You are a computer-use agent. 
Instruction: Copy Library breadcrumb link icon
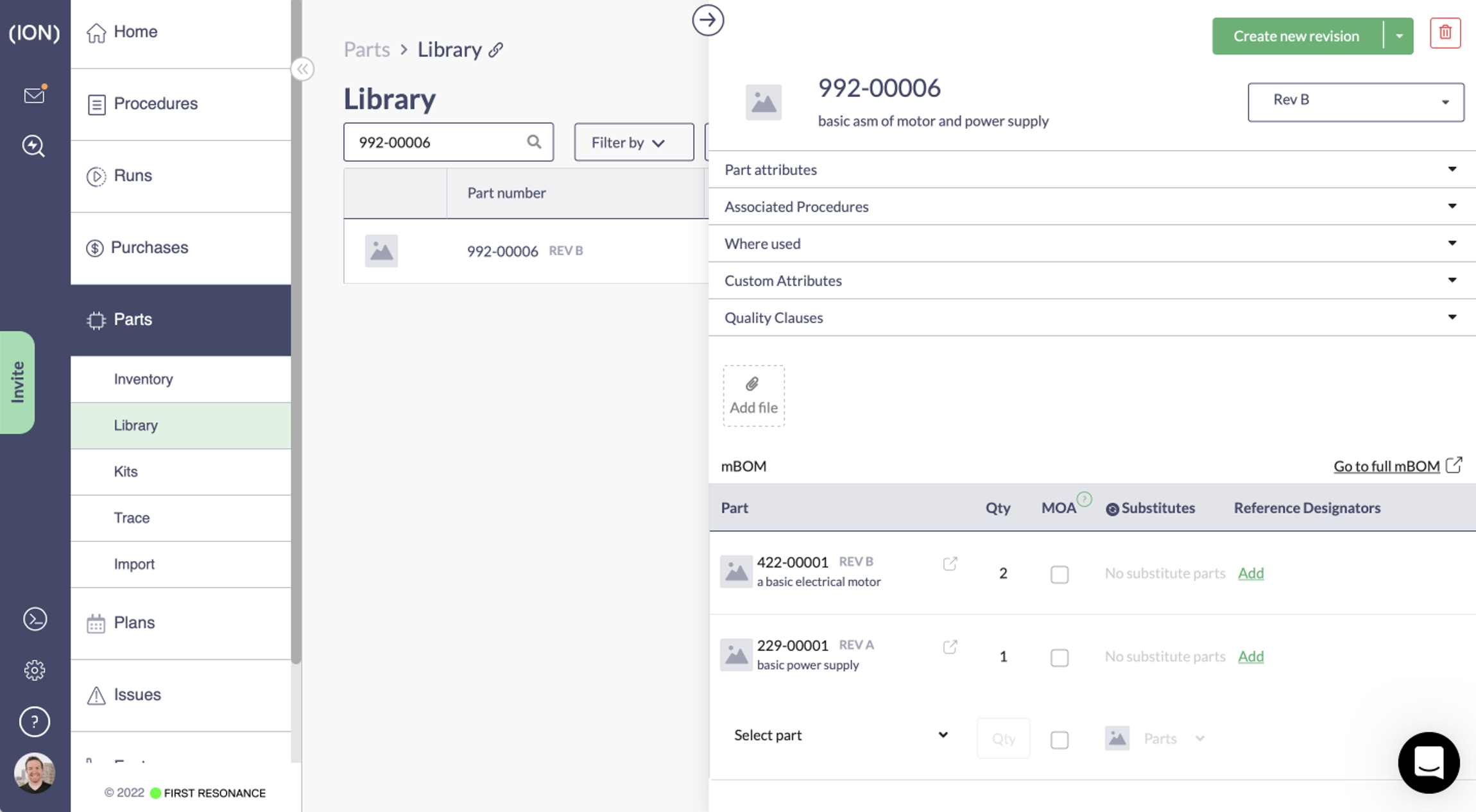[x=495, y=50]
